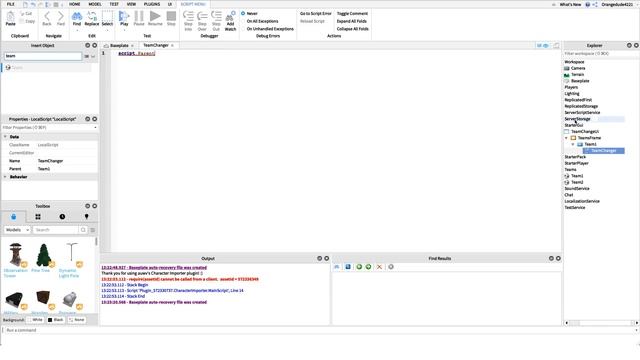Open the Toolbox Recent clock icon
The height and width of the screenshot is (360, 640).
click(x=62, y=217)
